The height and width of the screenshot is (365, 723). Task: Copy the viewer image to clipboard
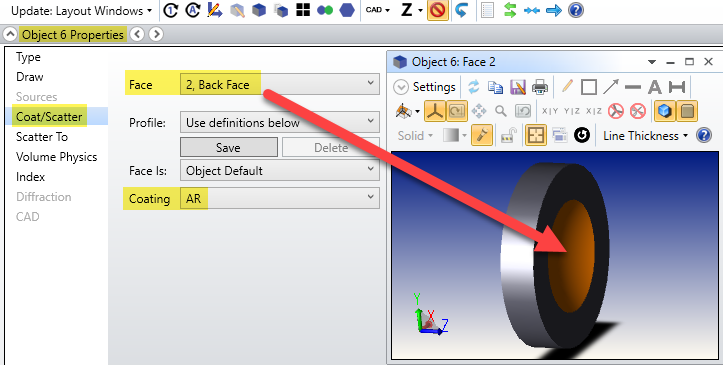pyautogui.click(x=496, y=87)
